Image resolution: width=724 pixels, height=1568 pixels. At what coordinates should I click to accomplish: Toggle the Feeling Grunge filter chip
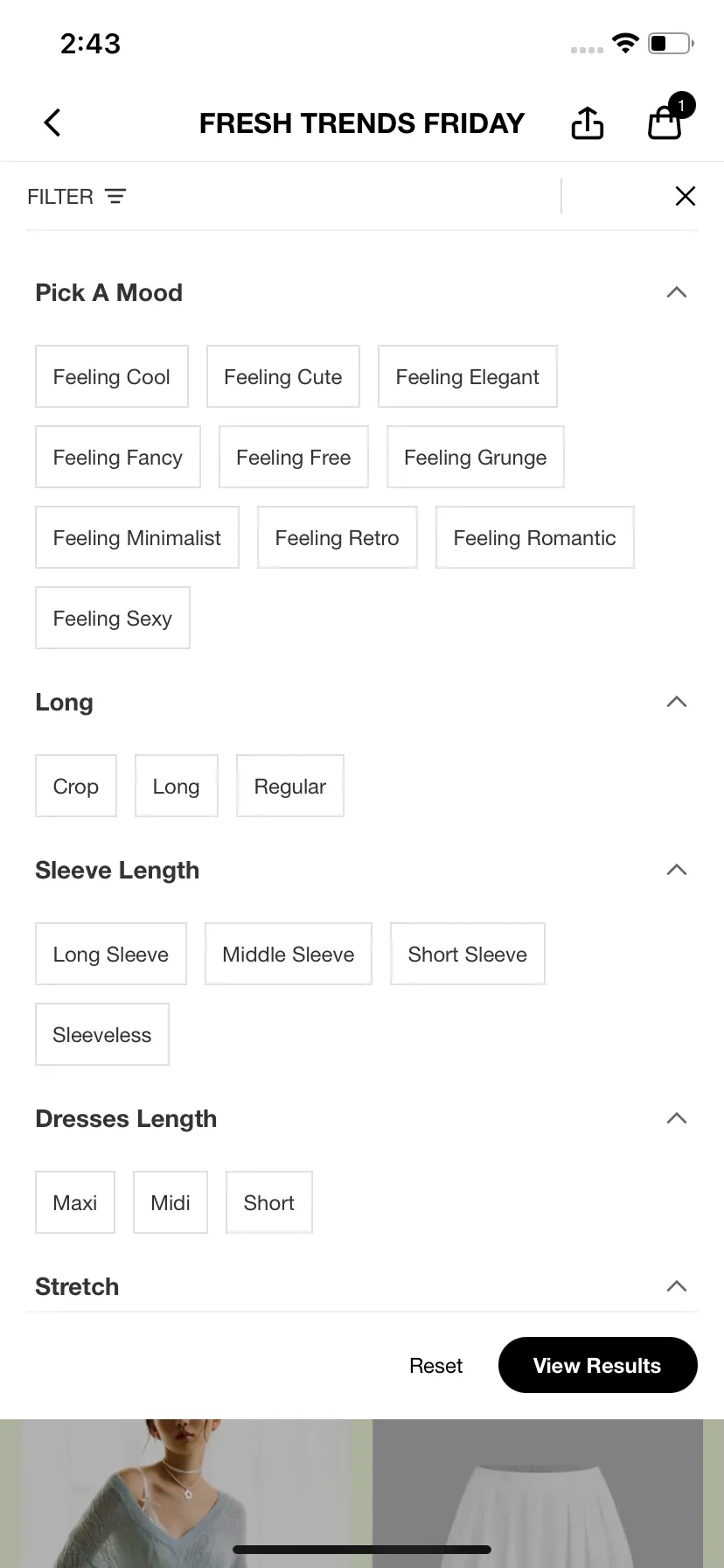click(476, 457)
